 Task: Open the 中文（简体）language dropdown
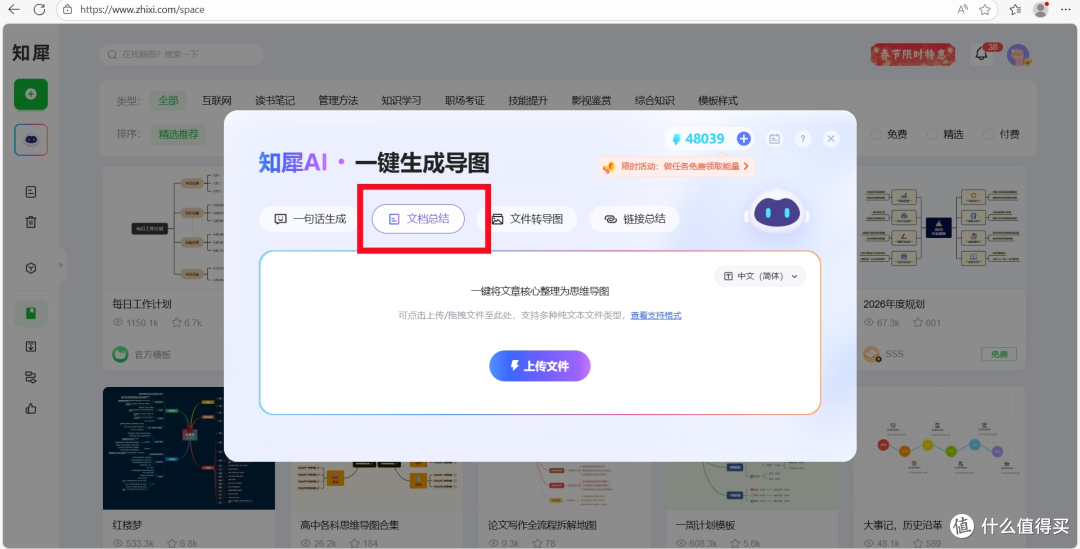[760, 276]
